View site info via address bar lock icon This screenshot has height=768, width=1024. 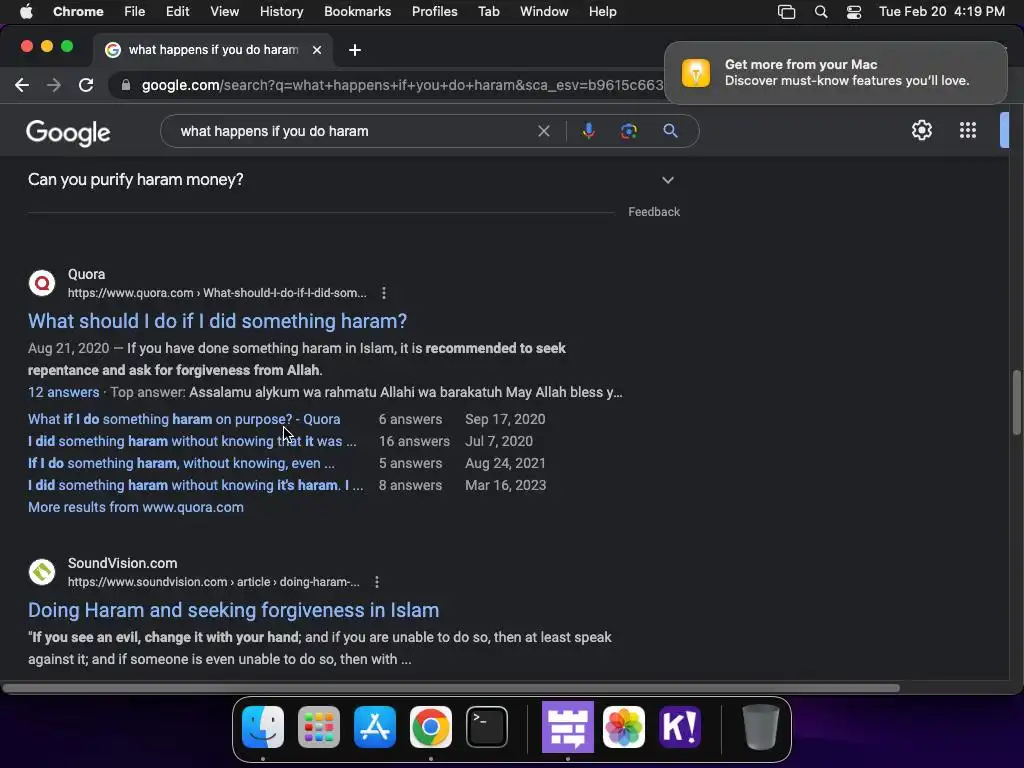pyautogui.click(x=126, y=86)
